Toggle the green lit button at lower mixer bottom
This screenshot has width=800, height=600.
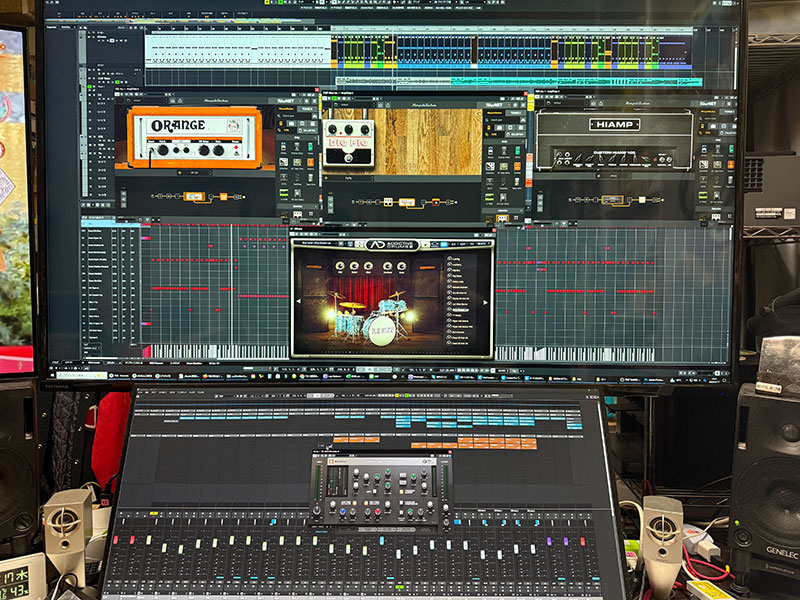click(399, 587)
